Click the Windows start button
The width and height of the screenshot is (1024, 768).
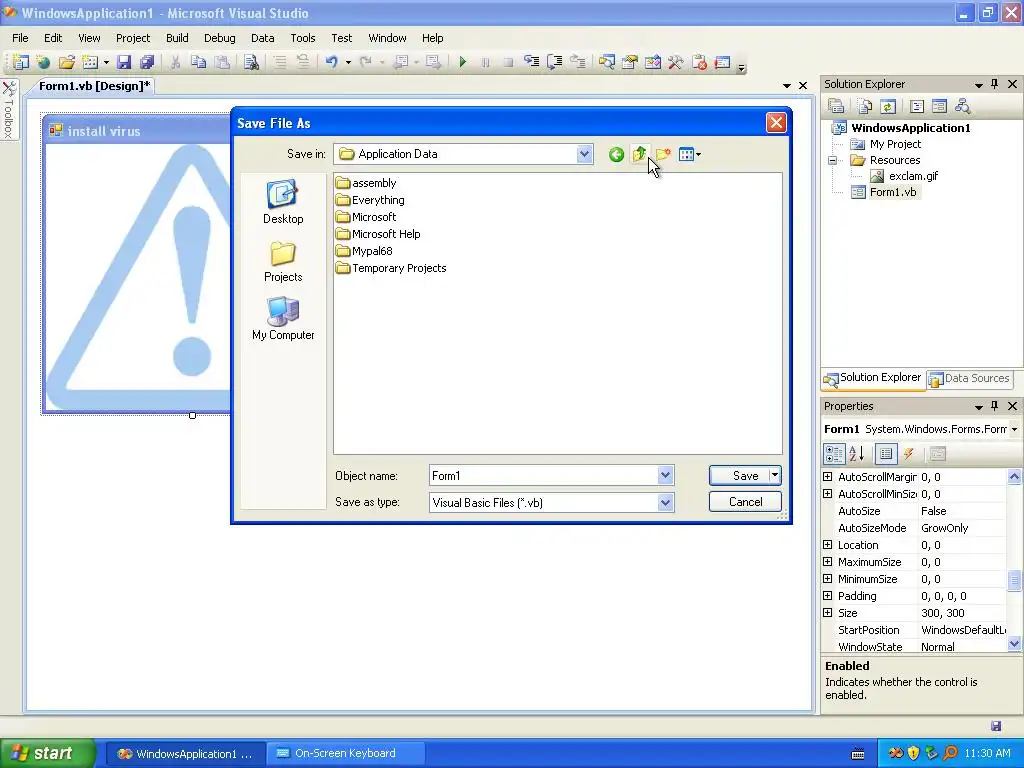pos(48,754)
